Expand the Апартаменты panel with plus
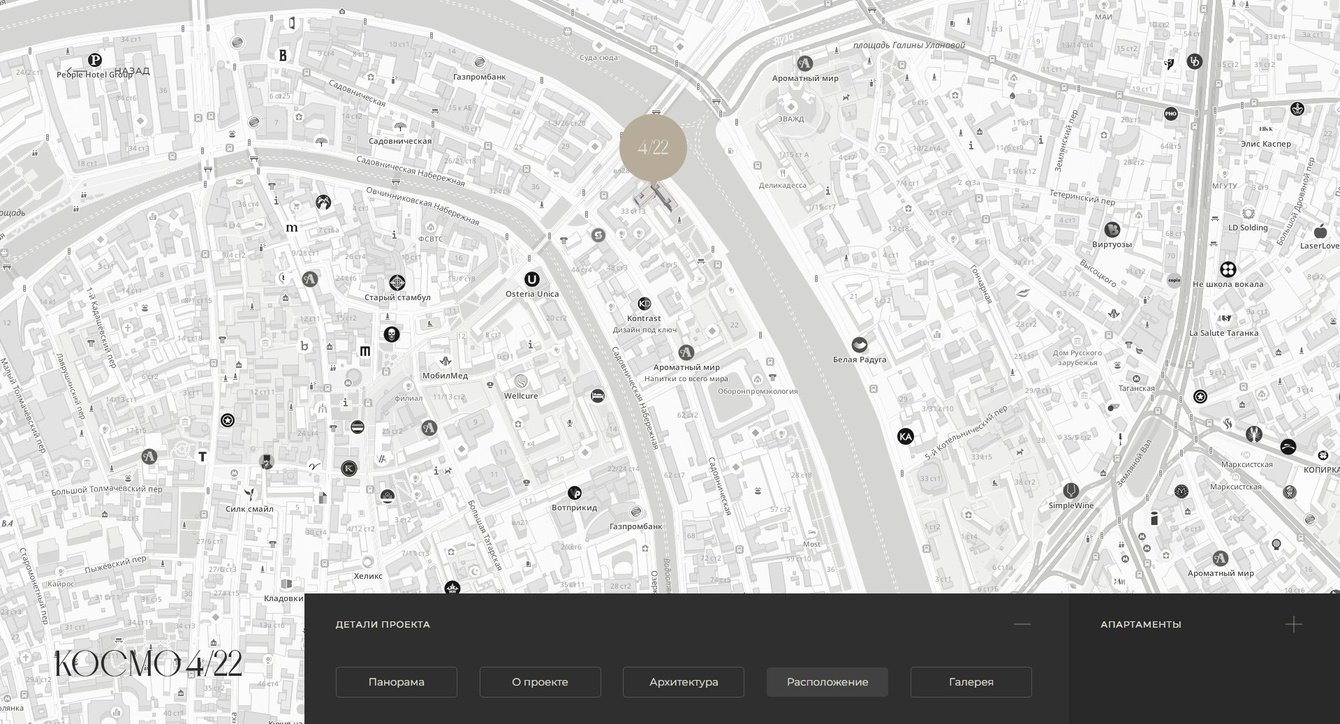 (1293, 624)
